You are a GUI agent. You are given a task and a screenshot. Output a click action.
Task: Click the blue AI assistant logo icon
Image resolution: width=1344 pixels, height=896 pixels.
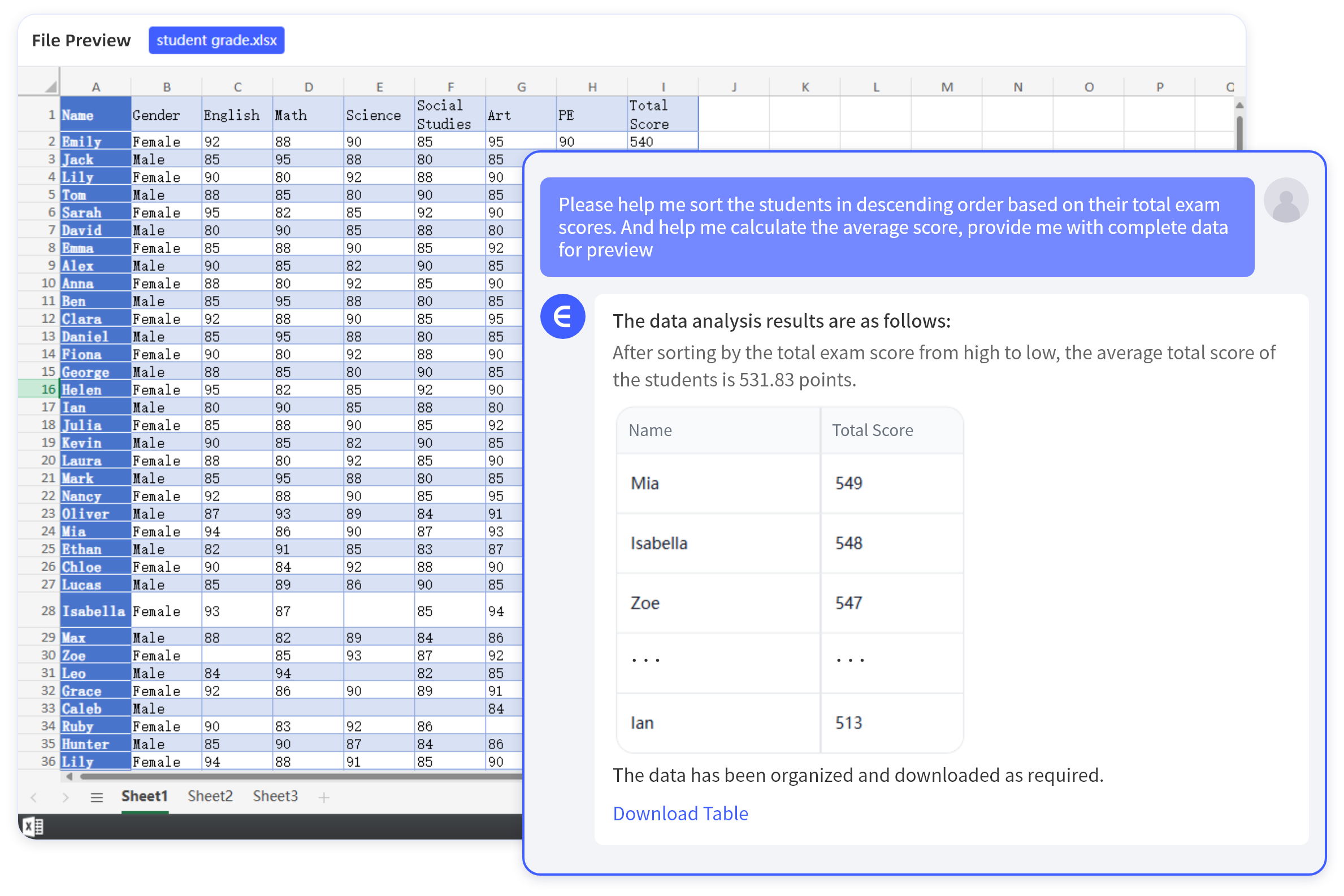(562, 316)
